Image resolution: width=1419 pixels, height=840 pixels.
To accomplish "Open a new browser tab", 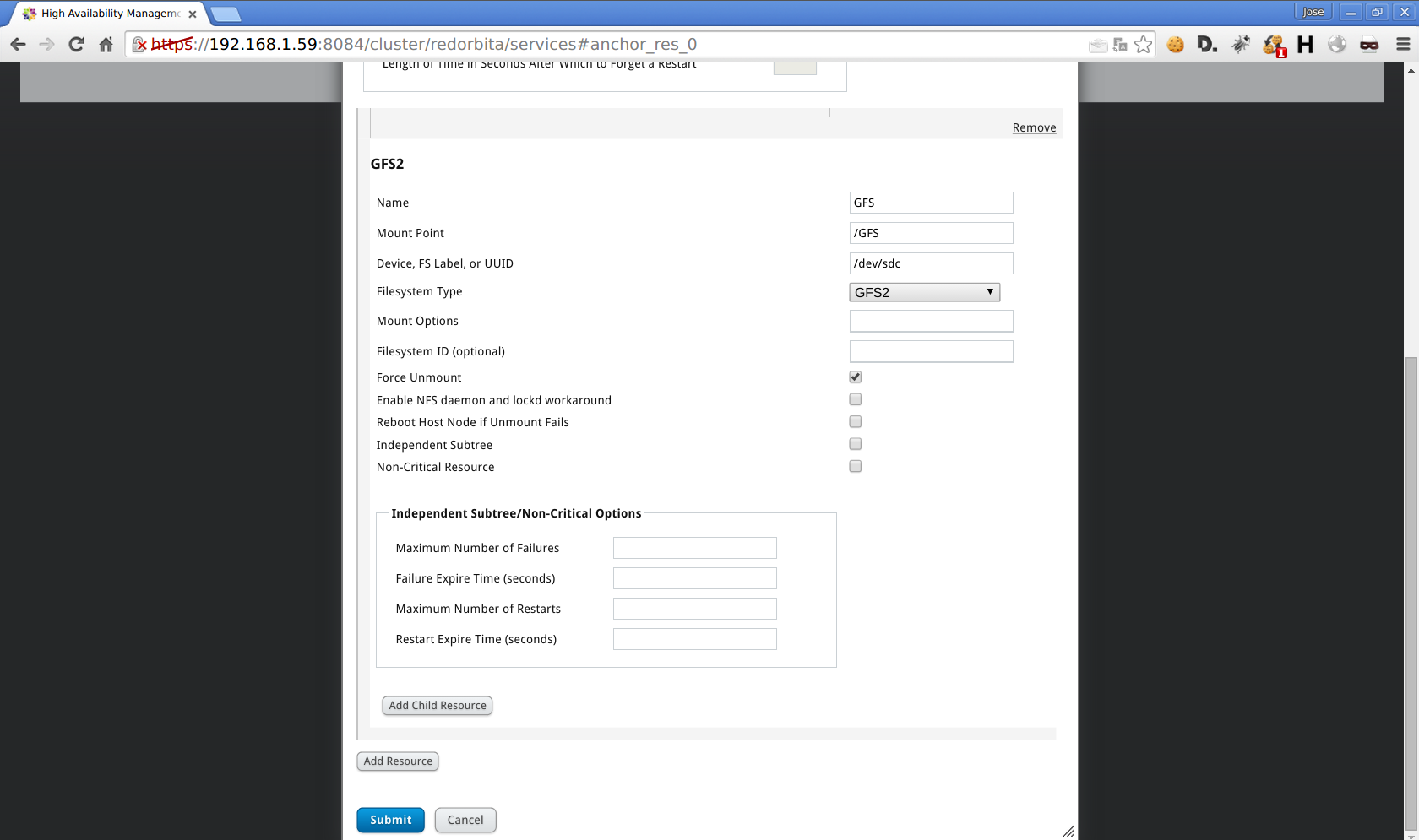I will click(x=226, y=14).
